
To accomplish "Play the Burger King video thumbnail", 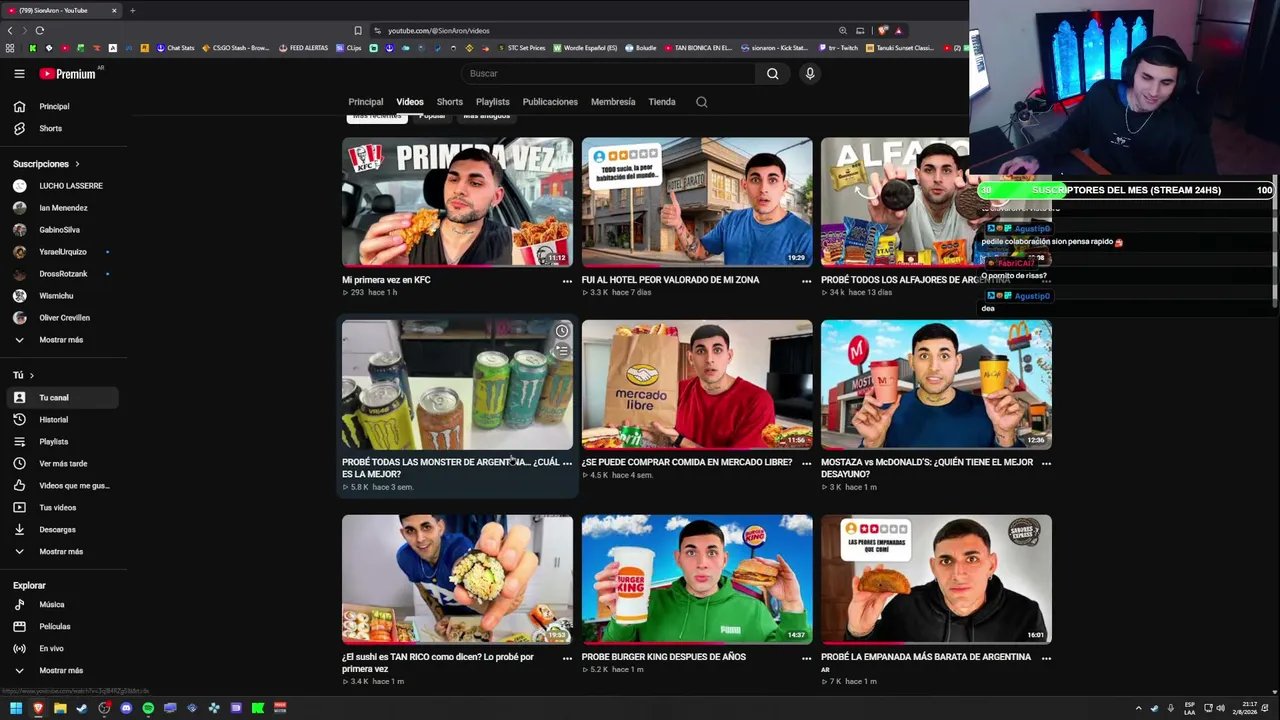I will point(697,580).
